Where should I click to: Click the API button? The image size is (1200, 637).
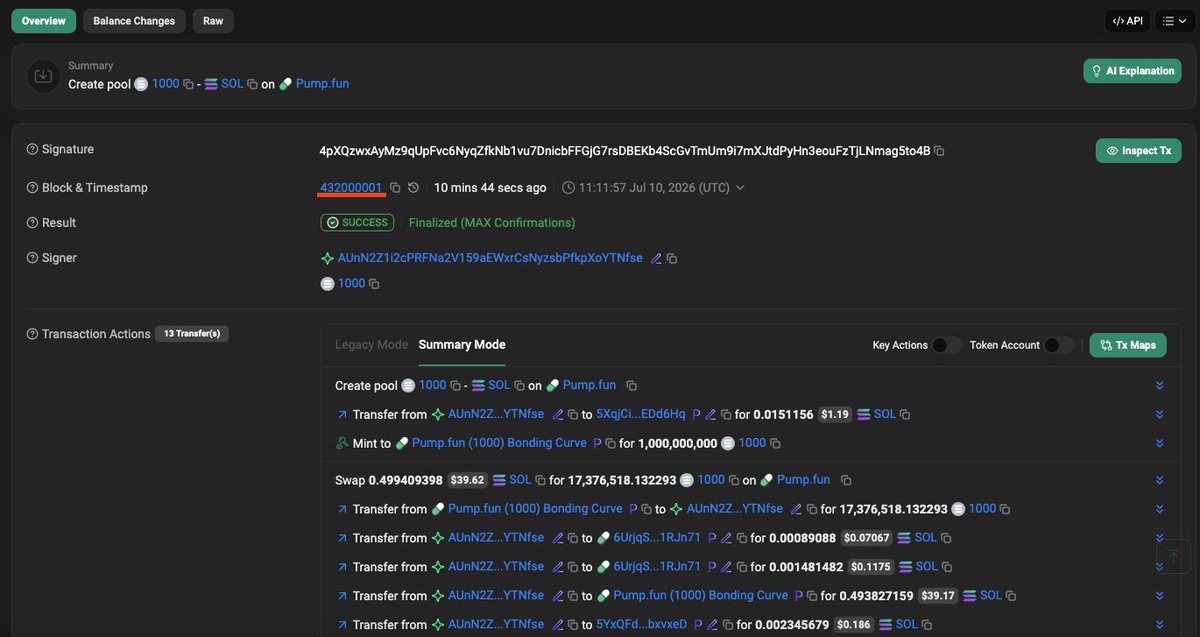click(1128, 20)
